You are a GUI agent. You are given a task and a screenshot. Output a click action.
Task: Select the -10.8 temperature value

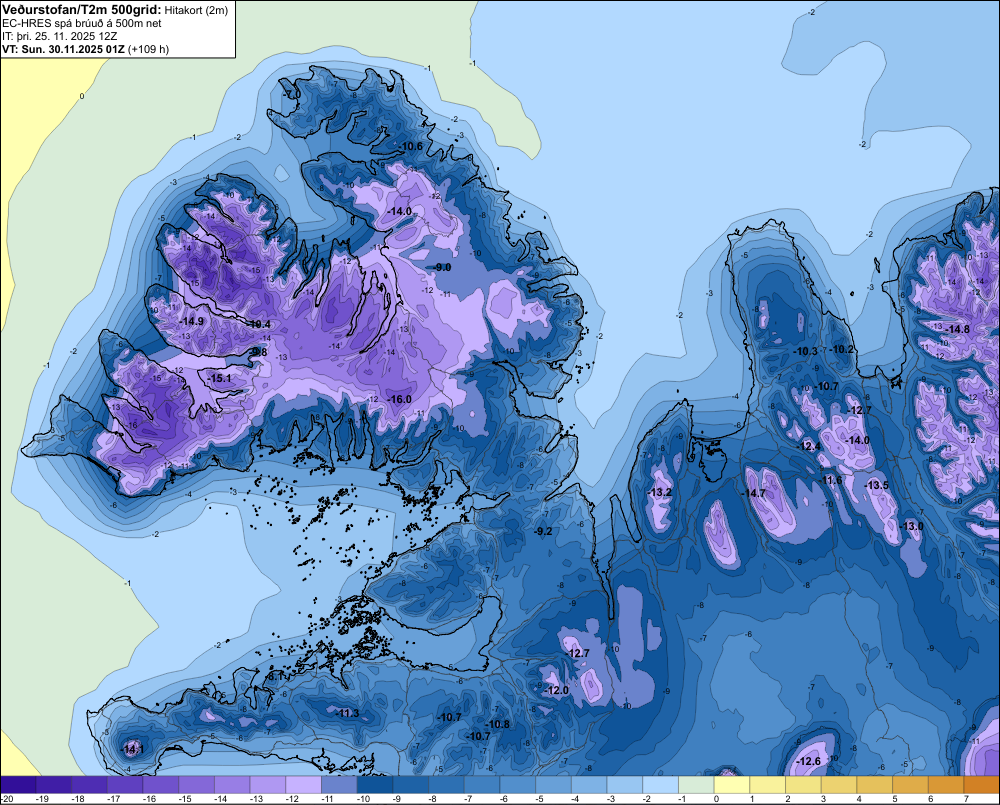[497, 725]
